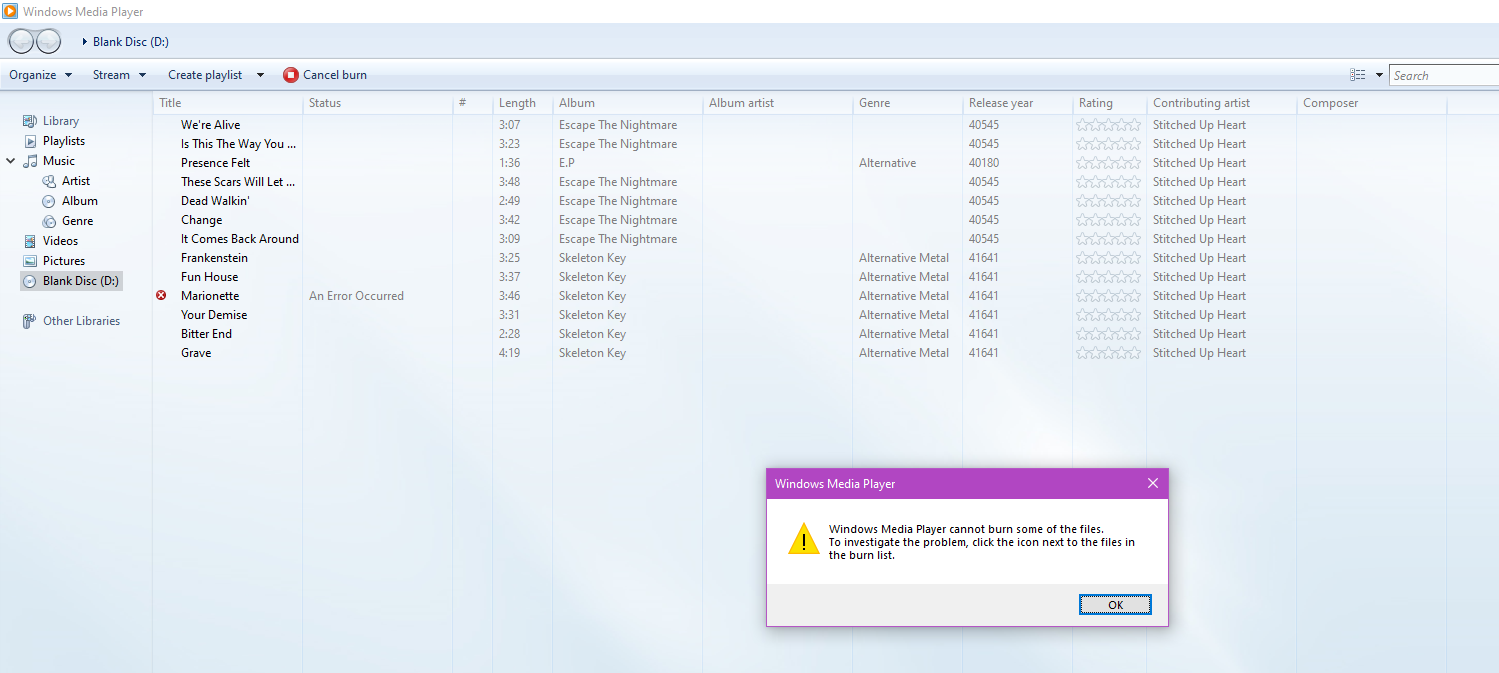Sort by the # column header
Viewport: 1499px width, 673px height.
pos(473,103)
